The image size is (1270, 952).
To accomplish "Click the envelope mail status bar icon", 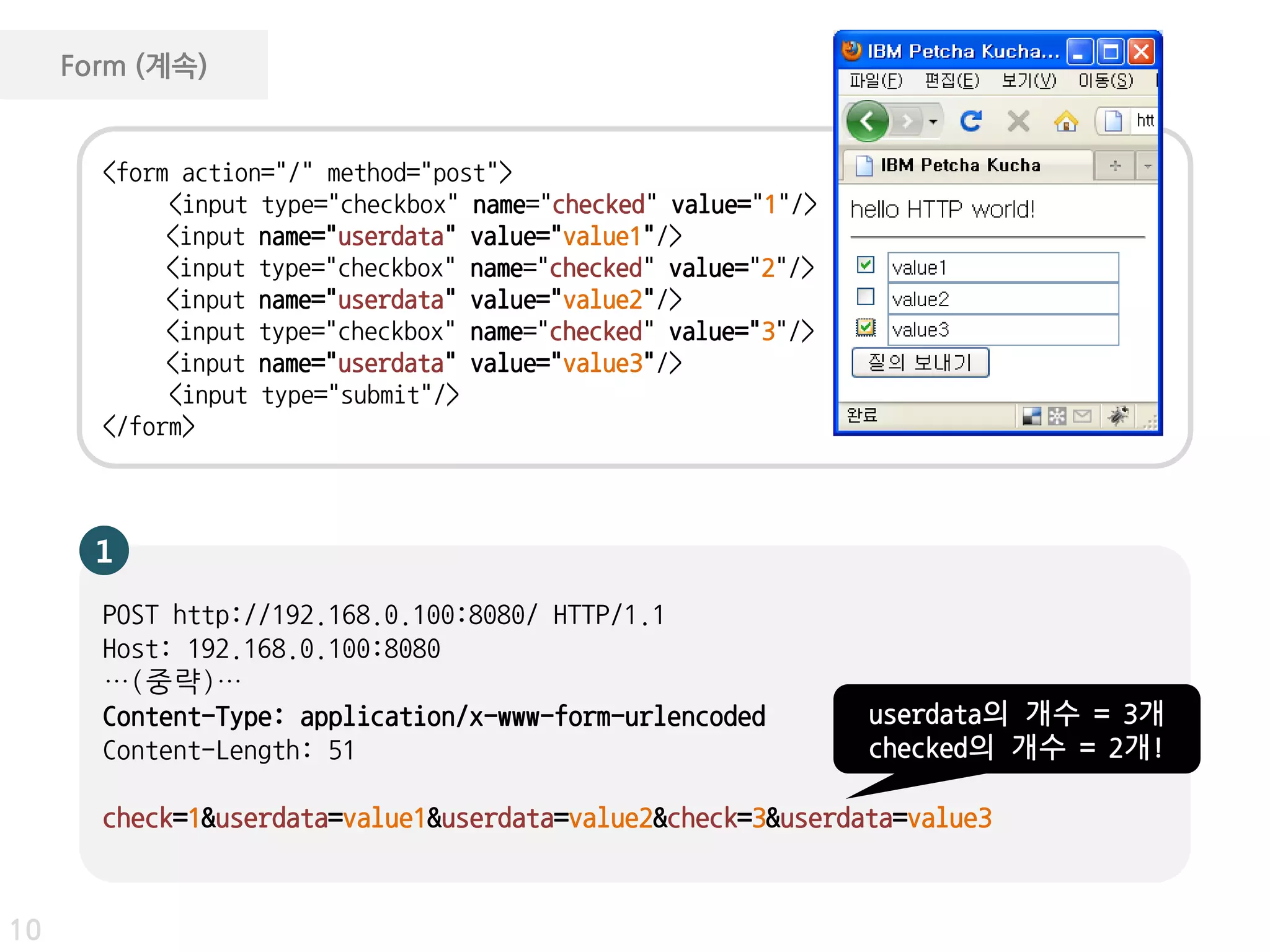I will coord(1082,416).
